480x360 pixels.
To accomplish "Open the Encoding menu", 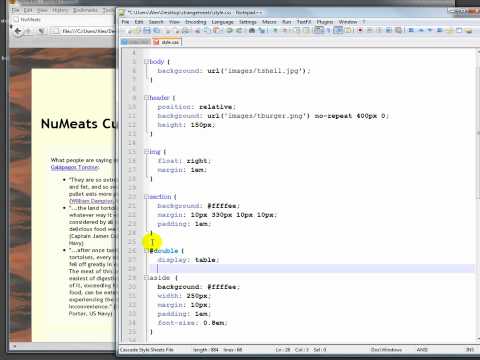I will [x=195, y=22].
